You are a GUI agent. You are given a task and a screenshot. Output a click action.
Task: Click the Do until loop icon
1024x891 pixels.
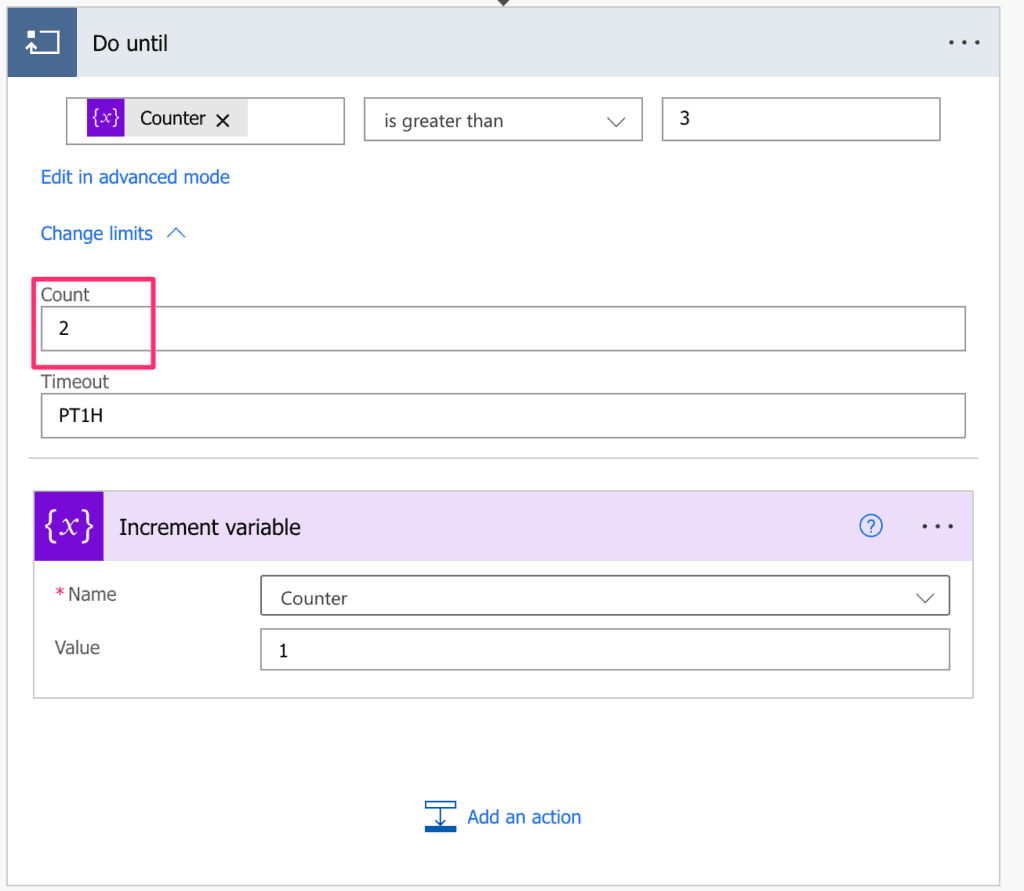tap(42, 42)
